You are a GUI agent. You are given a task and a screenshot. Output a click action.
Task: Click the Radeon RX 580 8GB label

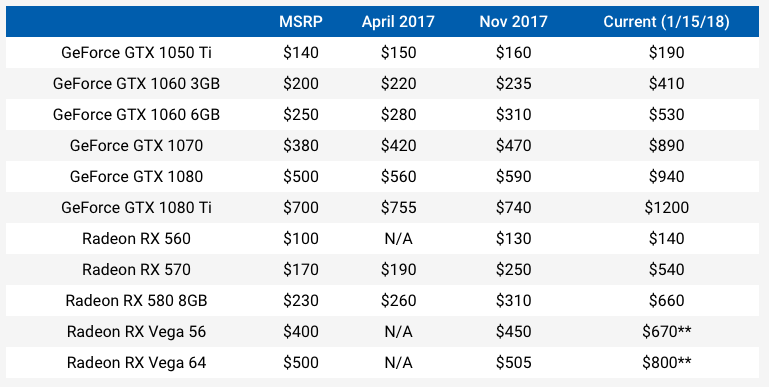tap(136, 300)
